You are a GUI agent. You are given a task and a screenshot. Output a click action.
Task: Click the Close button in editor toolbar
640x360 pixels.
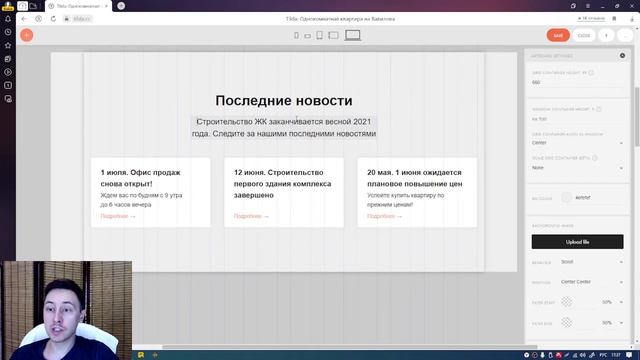pyautogui.click(x=584, y=36)
